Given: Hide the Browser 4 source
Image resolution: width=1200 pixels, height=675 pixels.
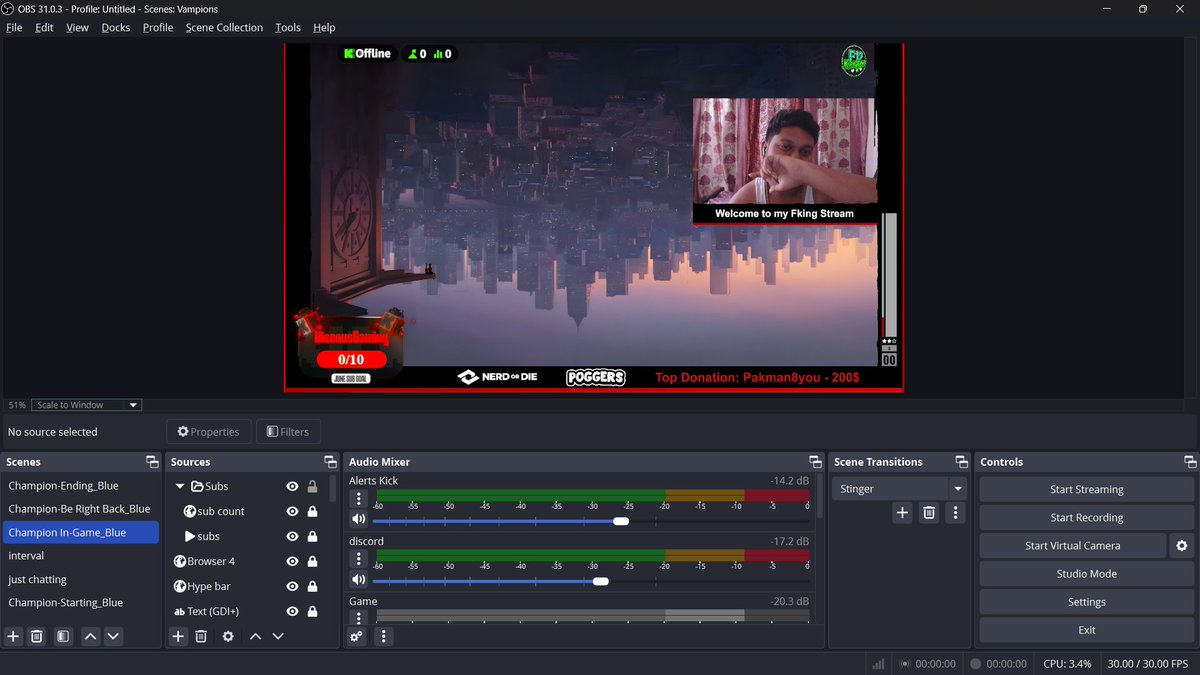Looking at the screenshot, I should pos(292,561).
